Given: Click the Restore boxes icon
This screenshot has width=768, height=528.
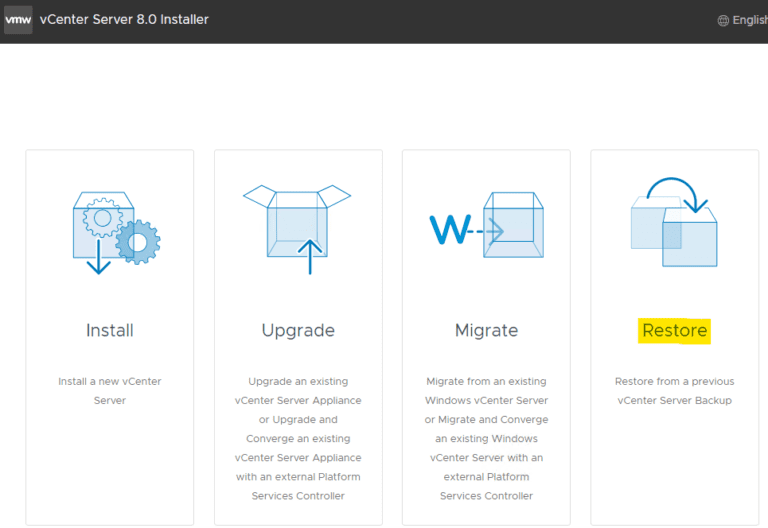Looking at the screenshot, I should [674, 222].
